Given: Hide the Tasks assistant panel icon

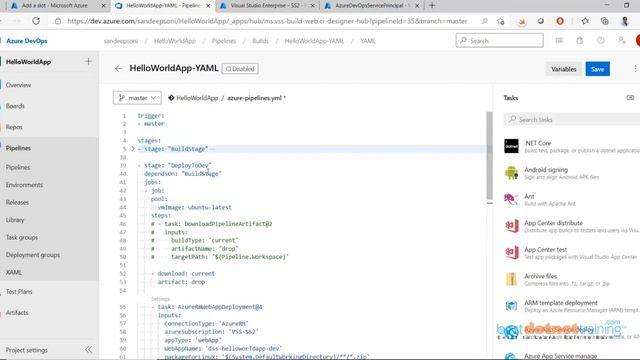Looking at the screenshot, I should point(630,98).
